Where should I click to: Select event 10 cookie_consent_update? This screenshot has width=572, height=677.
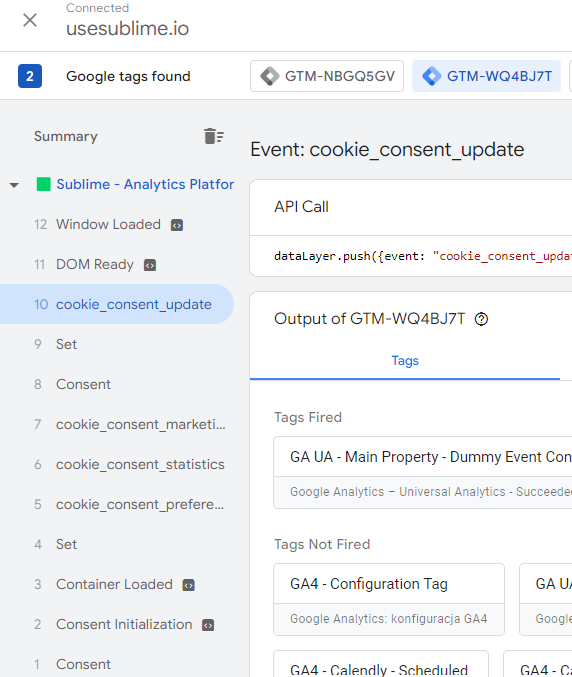pos(117,304)
